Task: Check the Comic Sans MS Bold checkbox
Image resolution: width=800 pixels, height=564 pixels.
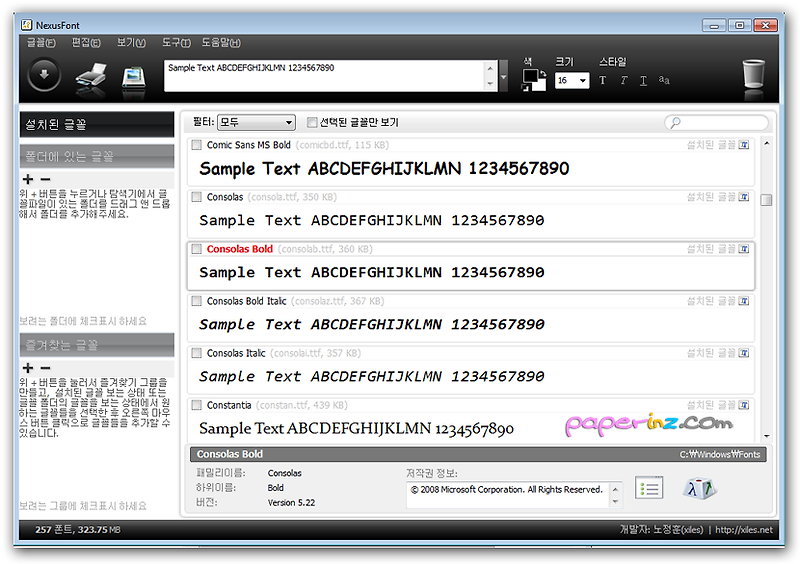Action: tap(196, 145)
